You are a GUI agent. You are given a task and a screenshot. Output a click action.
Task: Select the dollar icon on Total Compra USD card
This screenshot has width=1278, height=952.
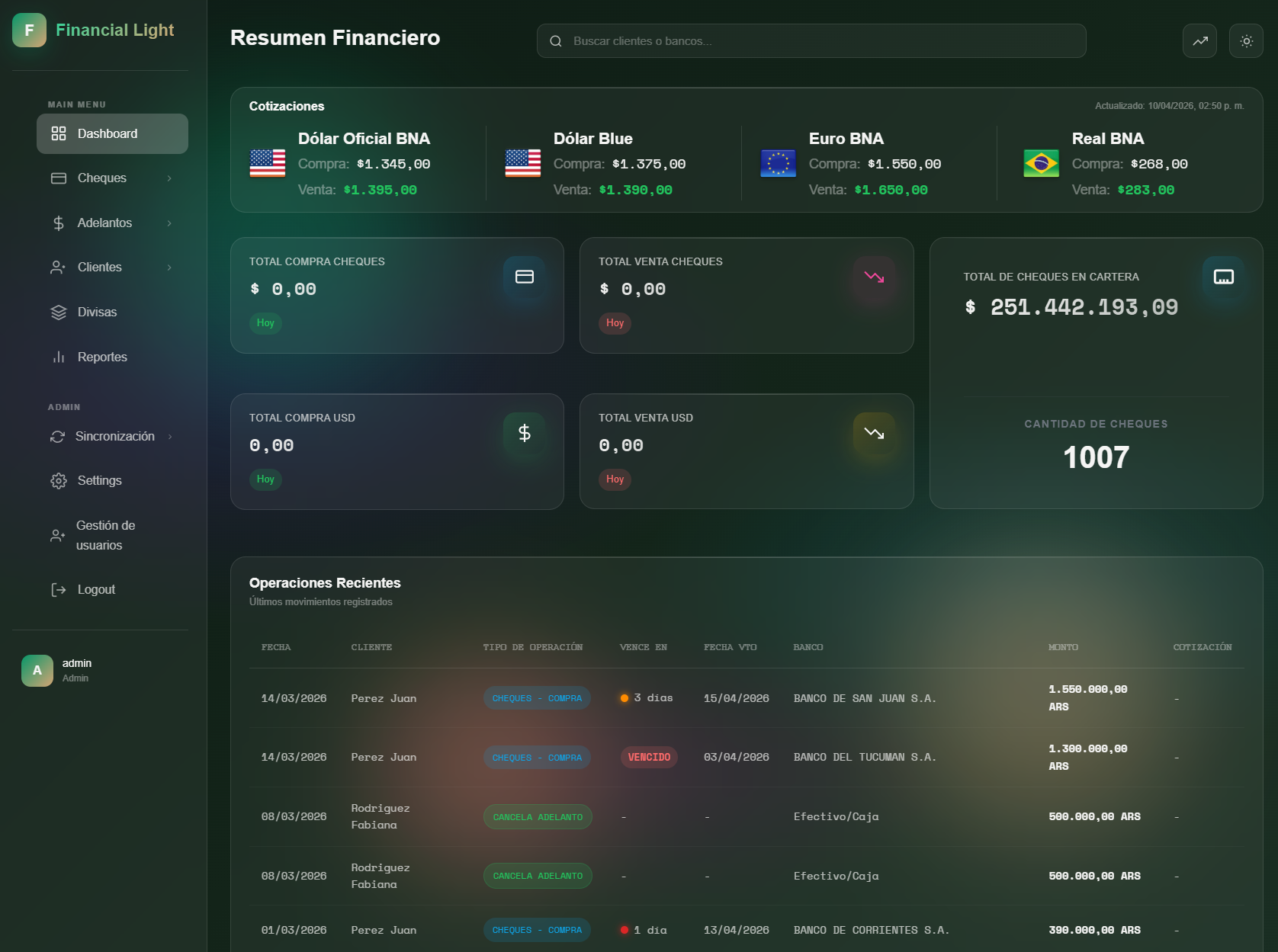[x=524, y=433]
